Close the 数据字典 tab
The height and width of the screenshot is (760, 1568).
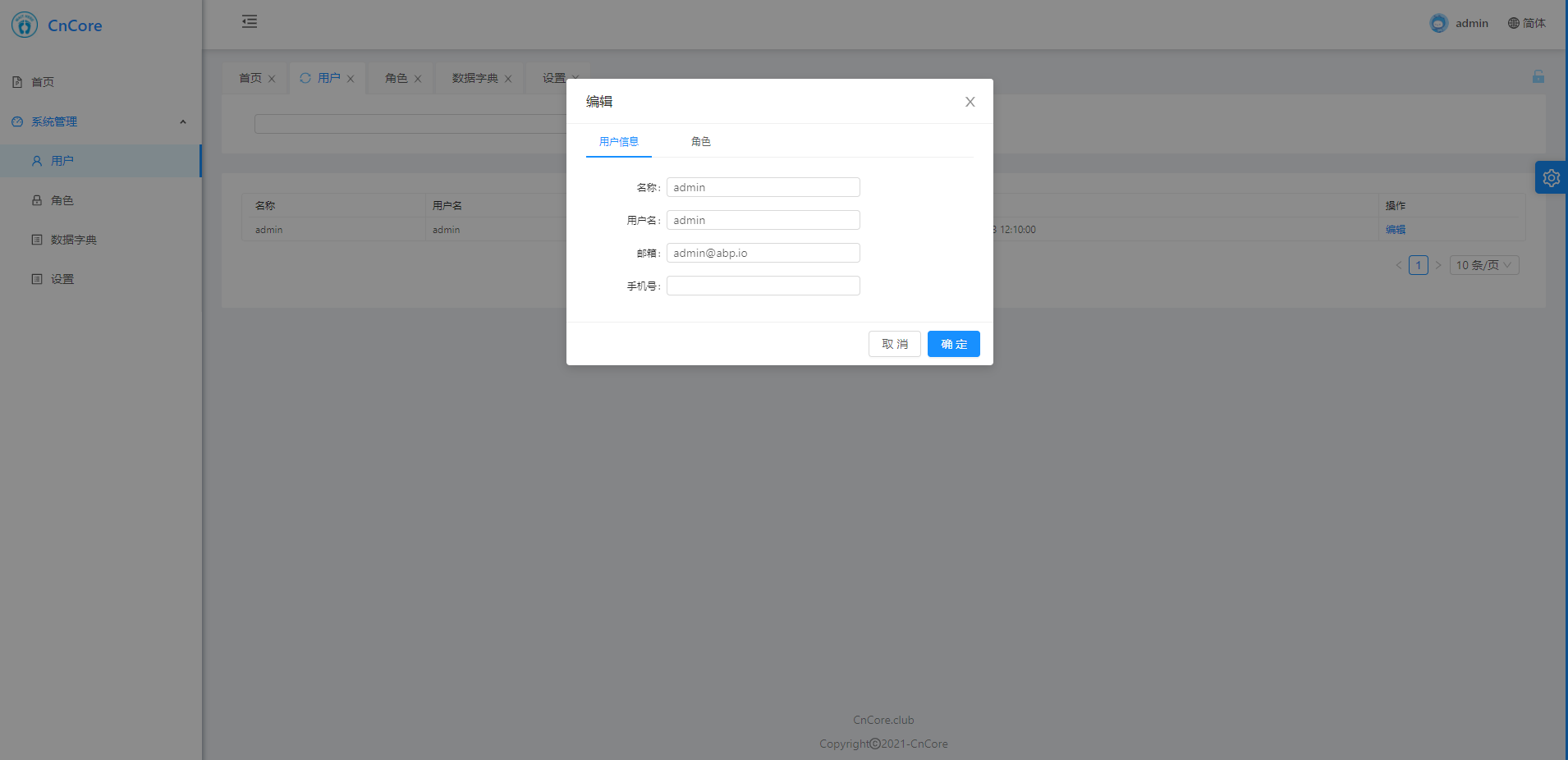pyautogui.click(x=508, y=79)
